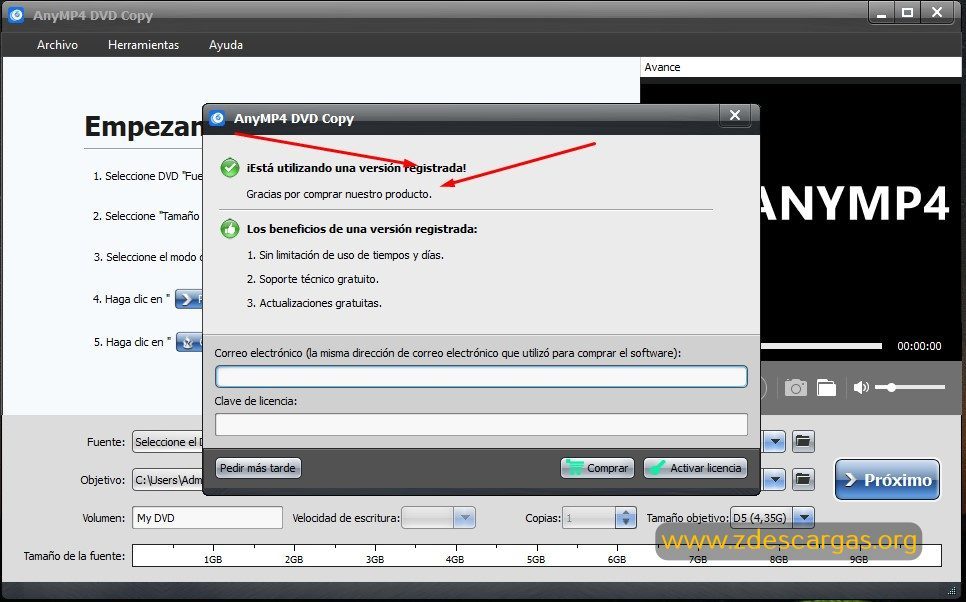Click the Pedir más tarde button

[x=258, y=468]
